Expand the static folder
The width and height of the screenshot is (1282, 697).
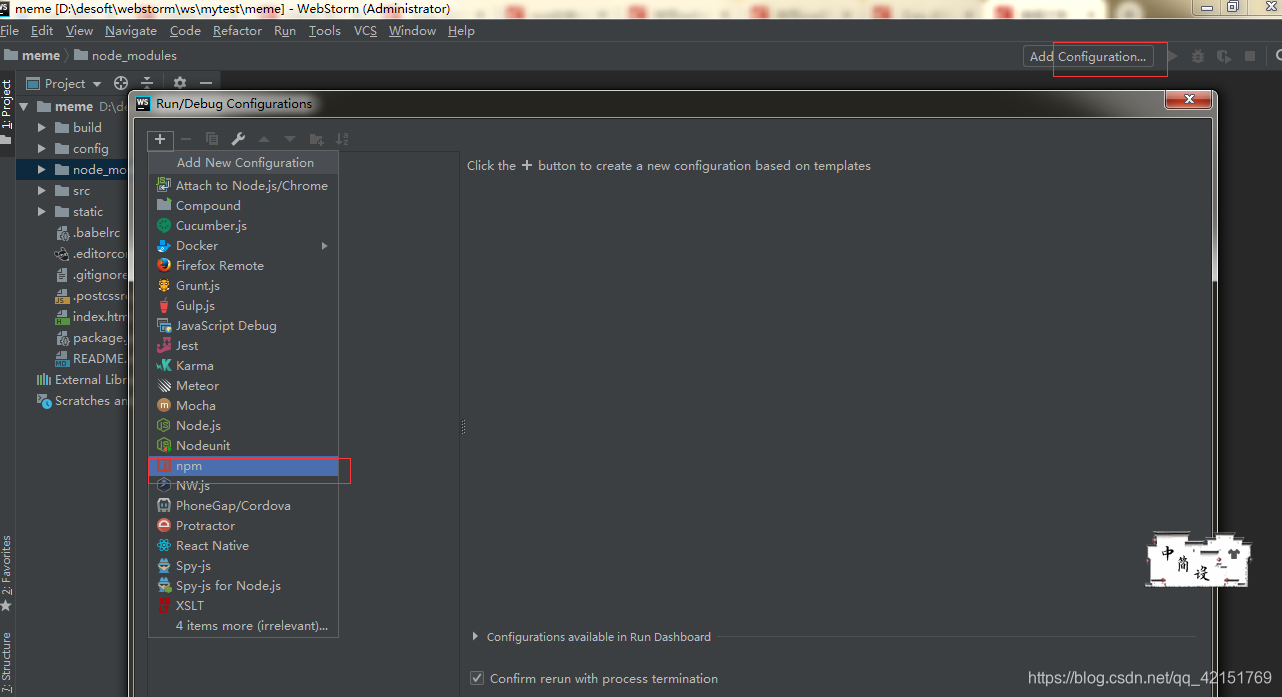pyautogui.click(x=41, y=211)
